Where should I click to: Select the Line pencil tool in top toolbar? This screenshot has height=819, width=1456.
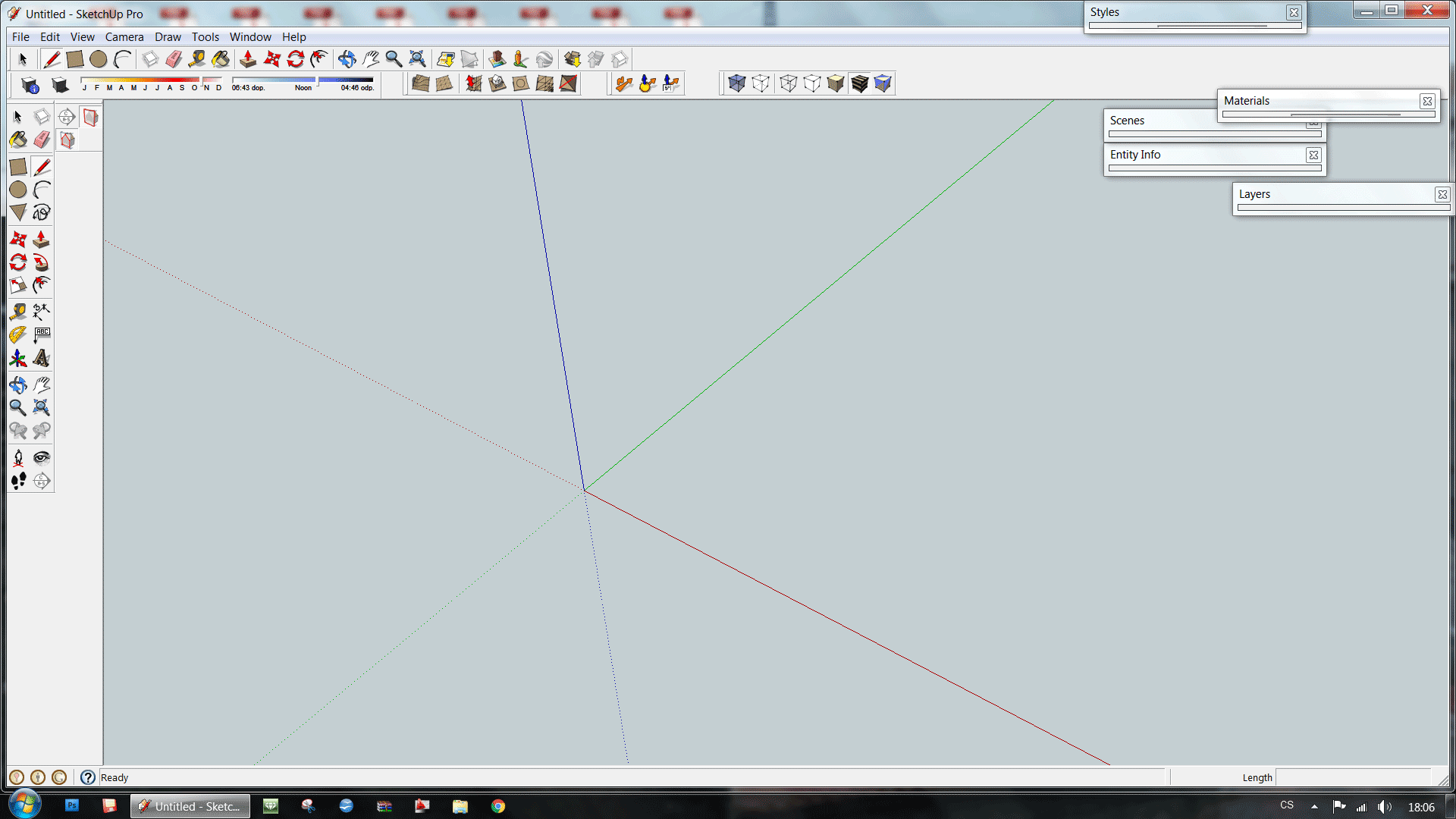[x=52, y=59]
